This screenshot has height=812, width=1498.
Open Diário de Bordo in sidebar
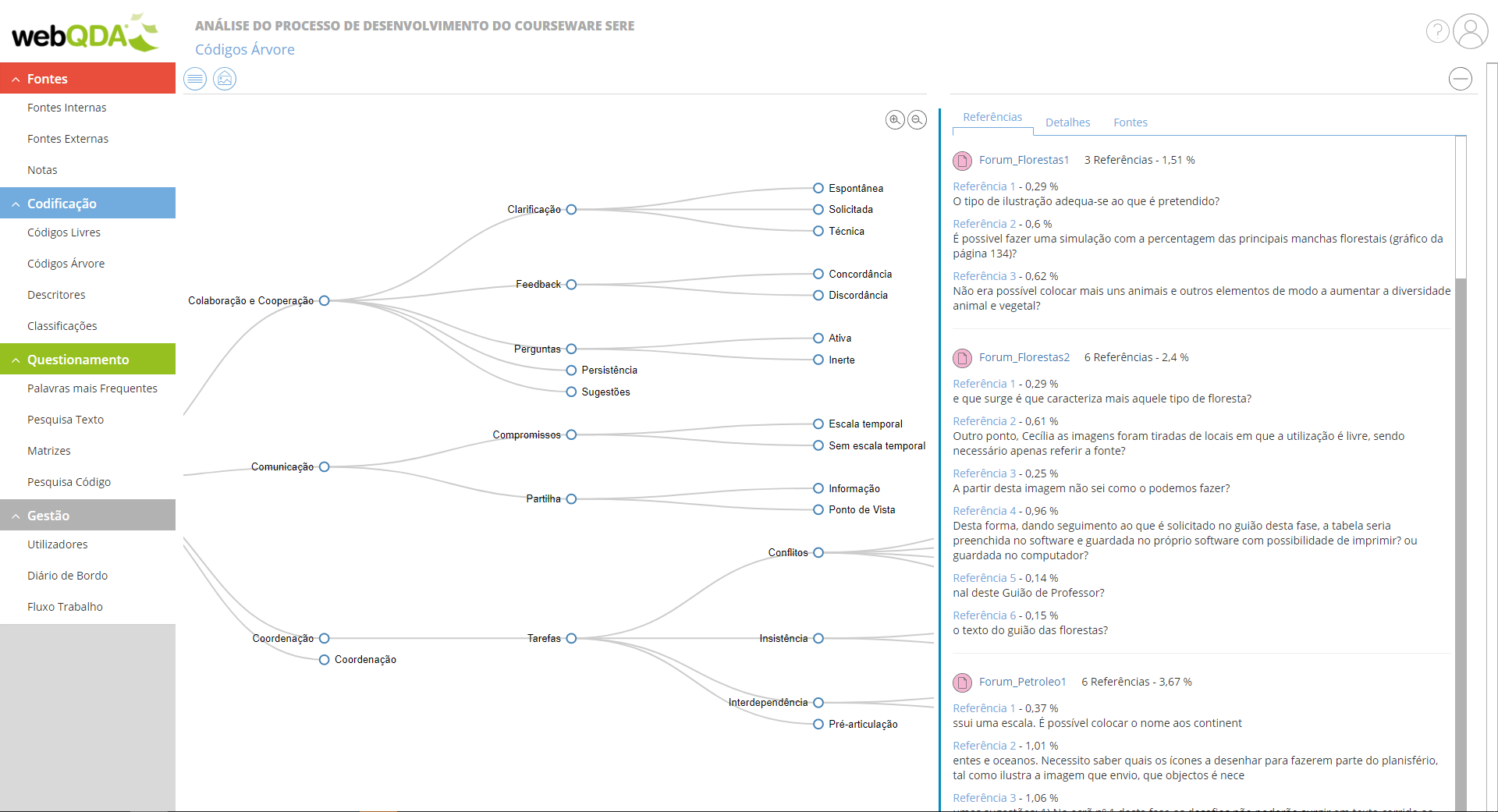pyautogui.click(x=68, y=576)
